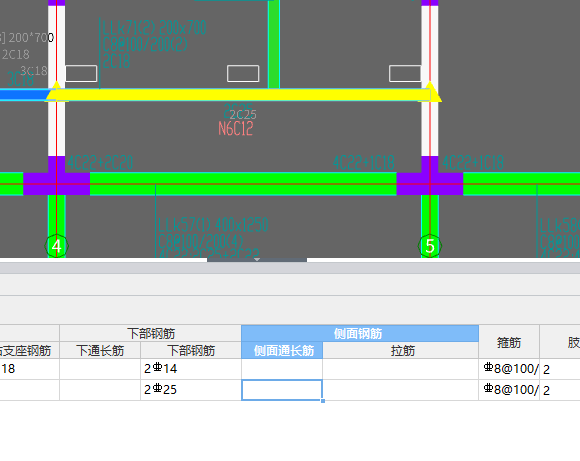Screen dimensions: 580x461
Task: Click the 侧面通长筋 column header
Action: tap(282, 350)
